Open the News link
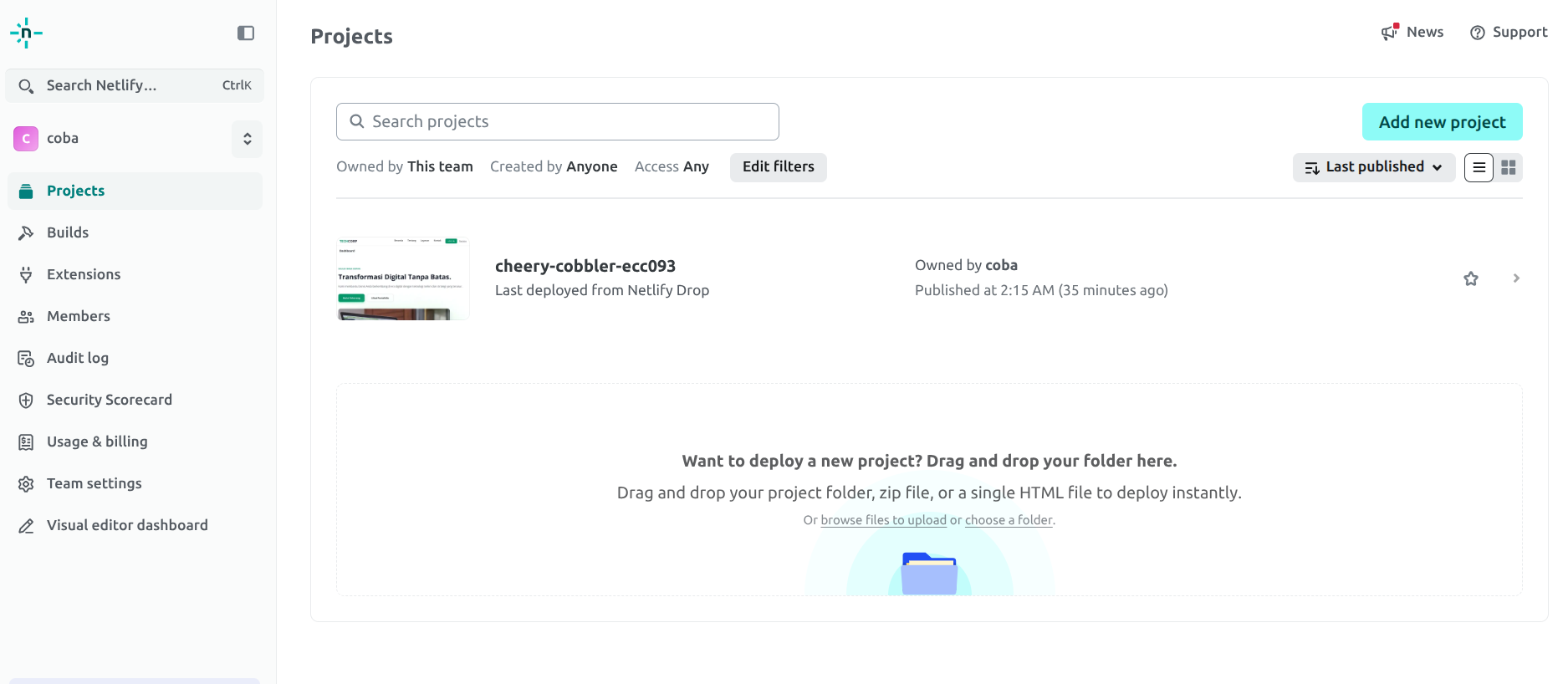Viewport: 1568px width, 684px height. point(1412,33)
